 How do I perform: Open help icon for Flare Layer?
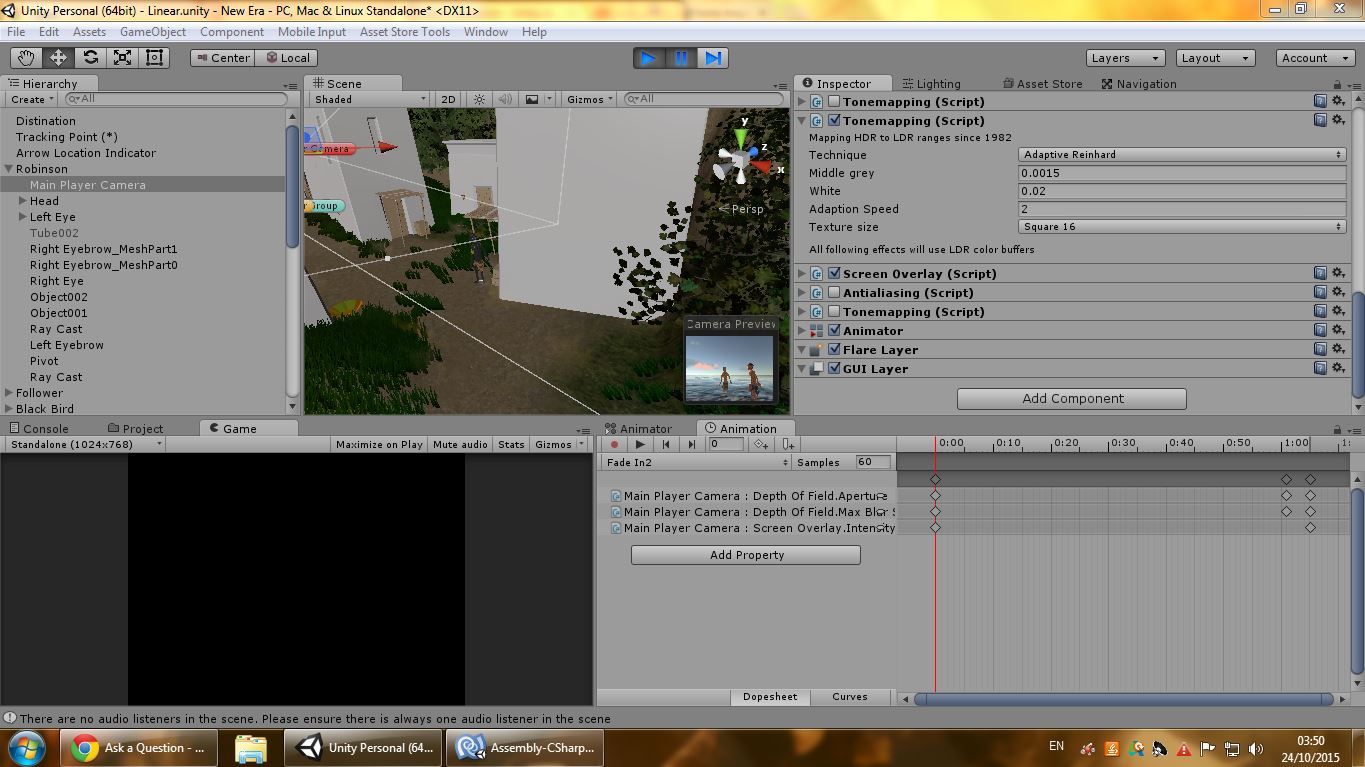pos(1320,350)
